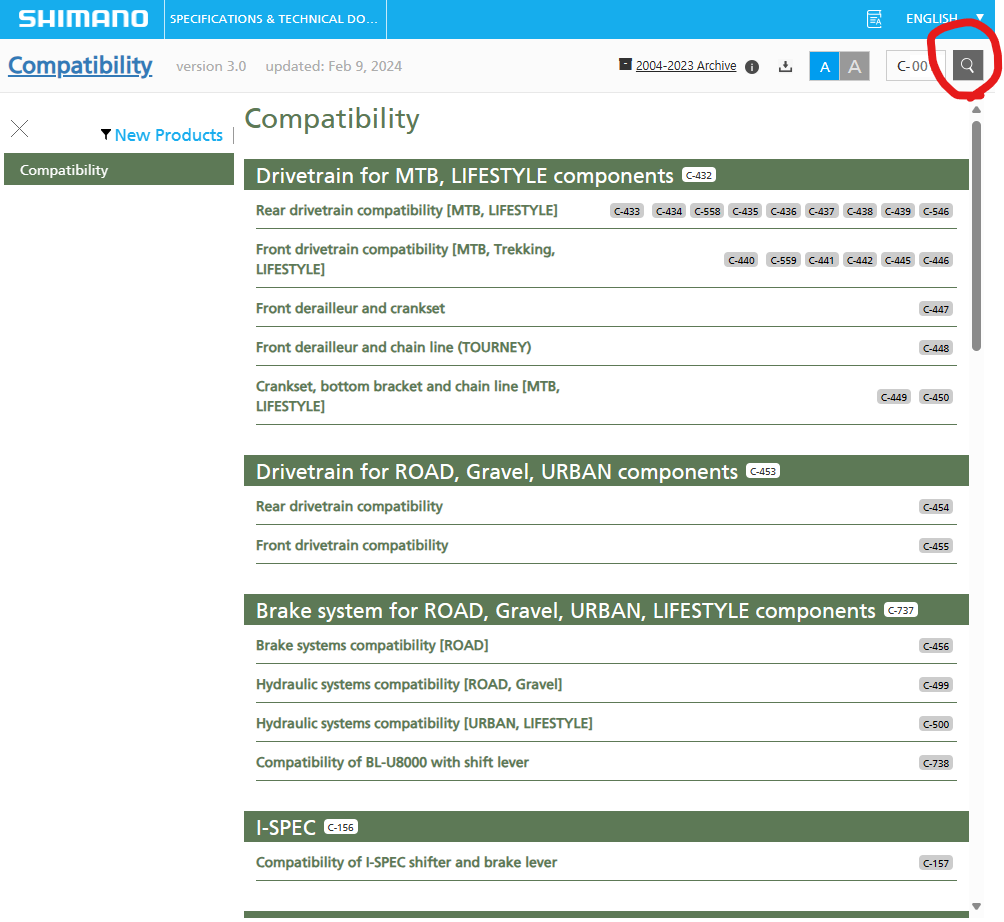This screenshot has width=1004, height=922.
Task: Click the scrollbar up arrow
Action: click(x=976, y=110)
